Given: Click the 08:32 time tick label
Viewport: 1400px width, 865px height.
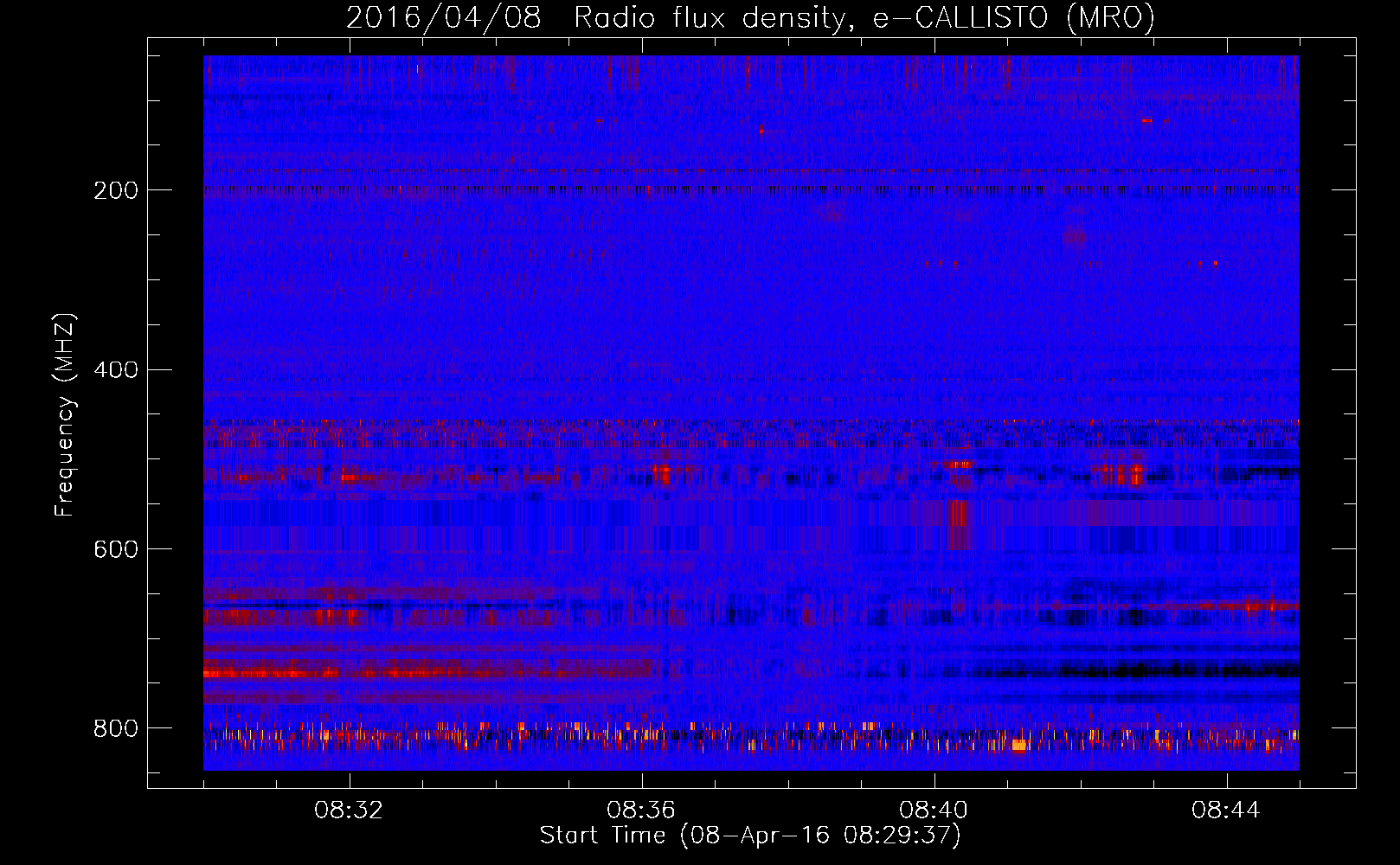Looking at the screenshot, I should pyautogui.click(x=349, y=811).
